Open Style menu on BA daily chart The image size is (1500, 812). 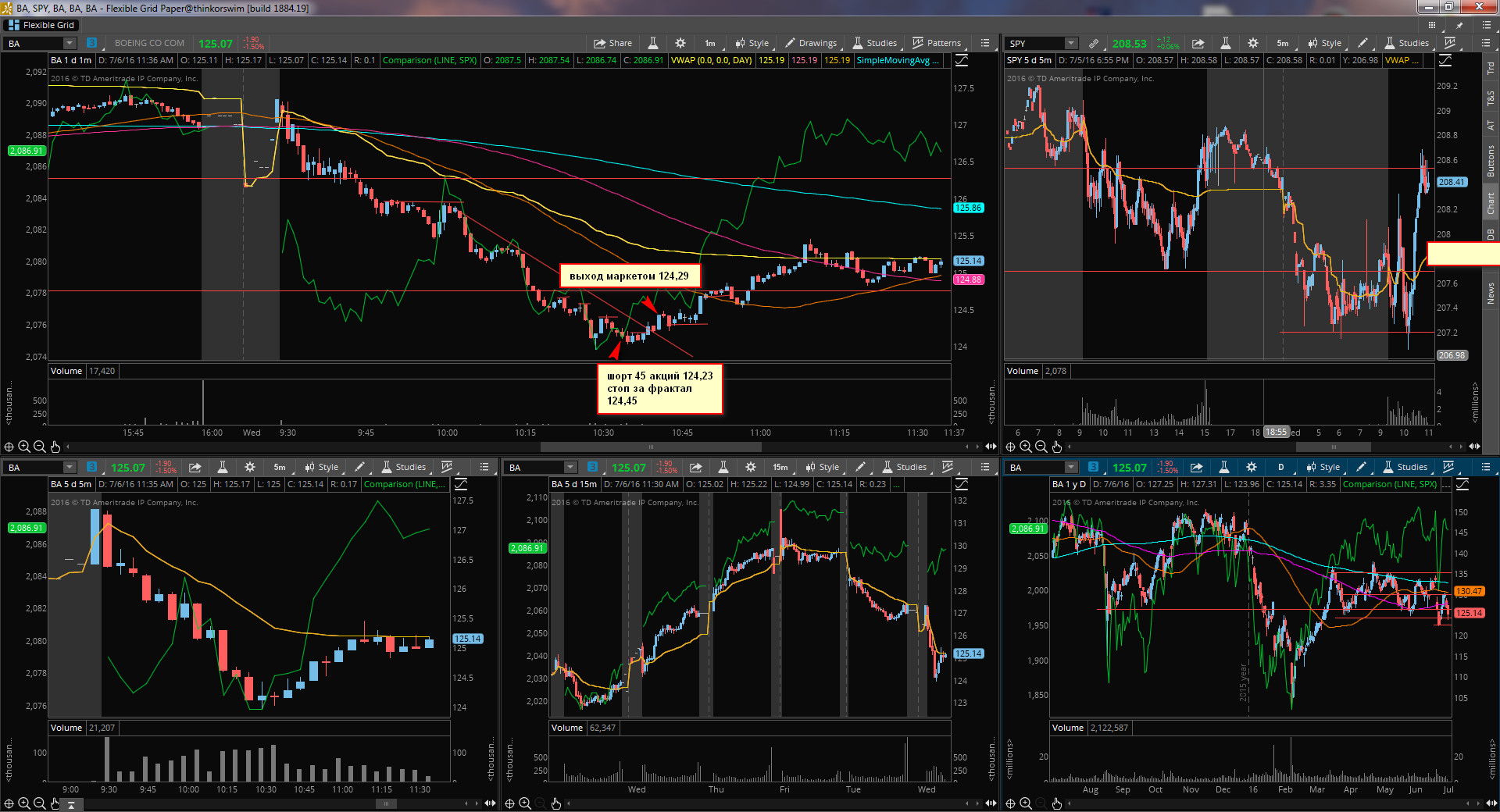pyautogui.click(x=1323, y=467)
